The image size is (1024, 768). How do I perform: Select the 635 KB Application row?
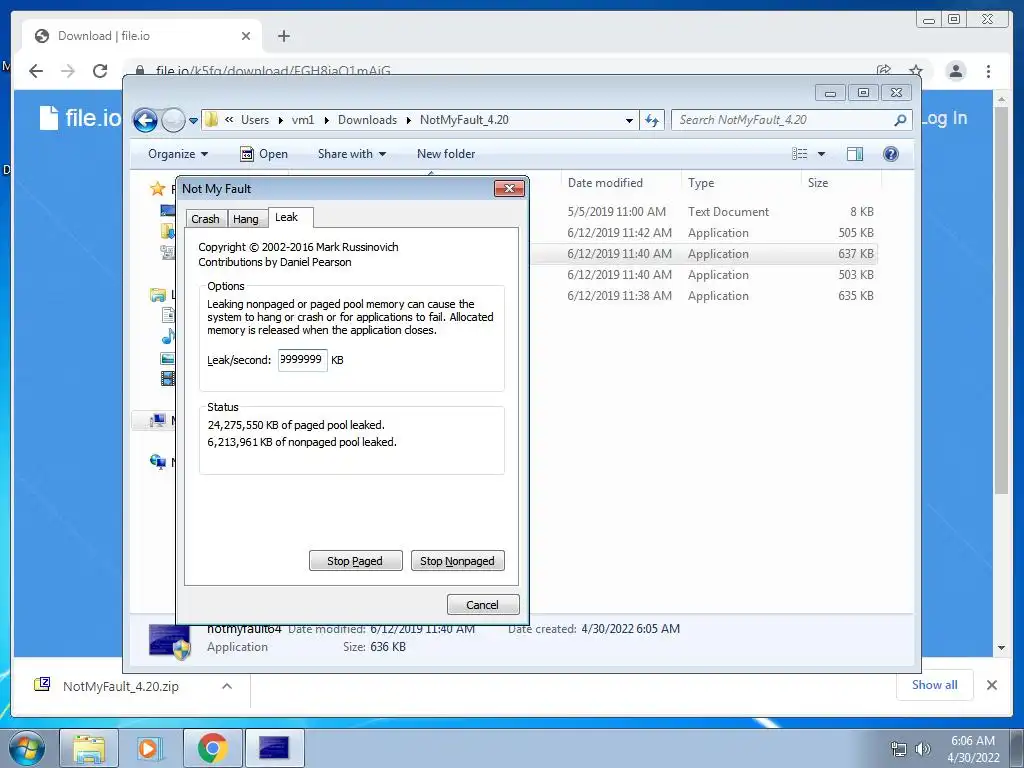click(x=705, y=296)
